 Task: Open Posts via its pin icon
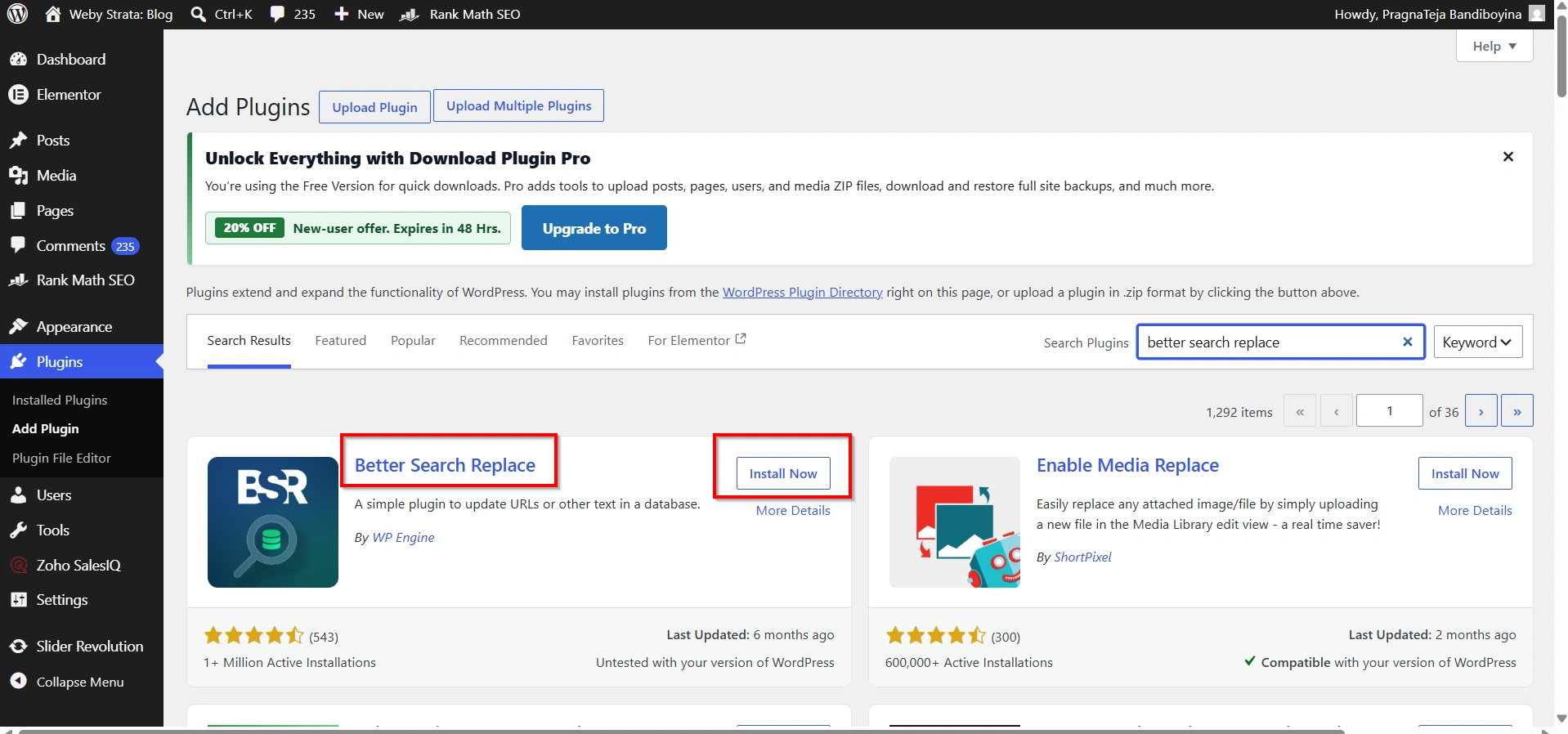18,140
